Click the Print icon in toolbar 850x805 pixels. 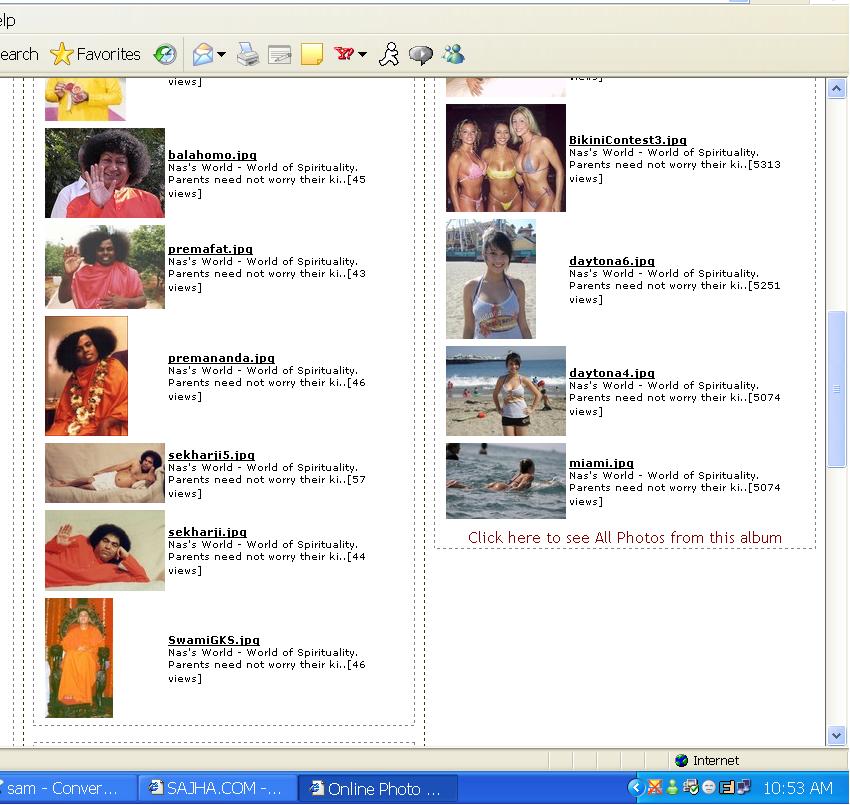[248, 55]
